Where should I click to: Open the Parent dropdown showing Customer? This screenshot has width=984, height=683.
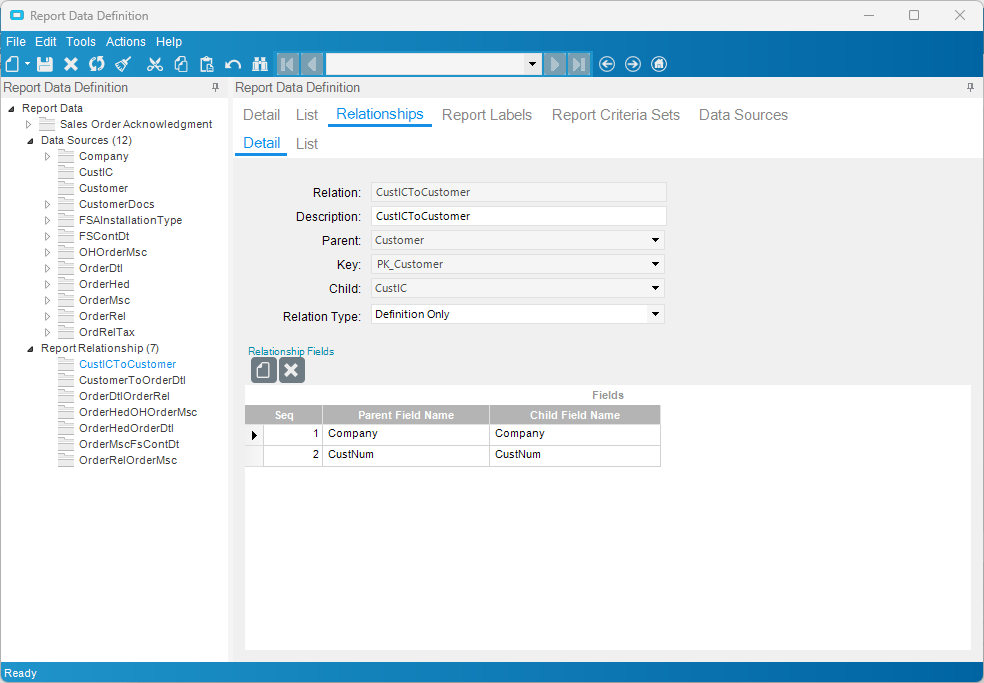(655, 240)
